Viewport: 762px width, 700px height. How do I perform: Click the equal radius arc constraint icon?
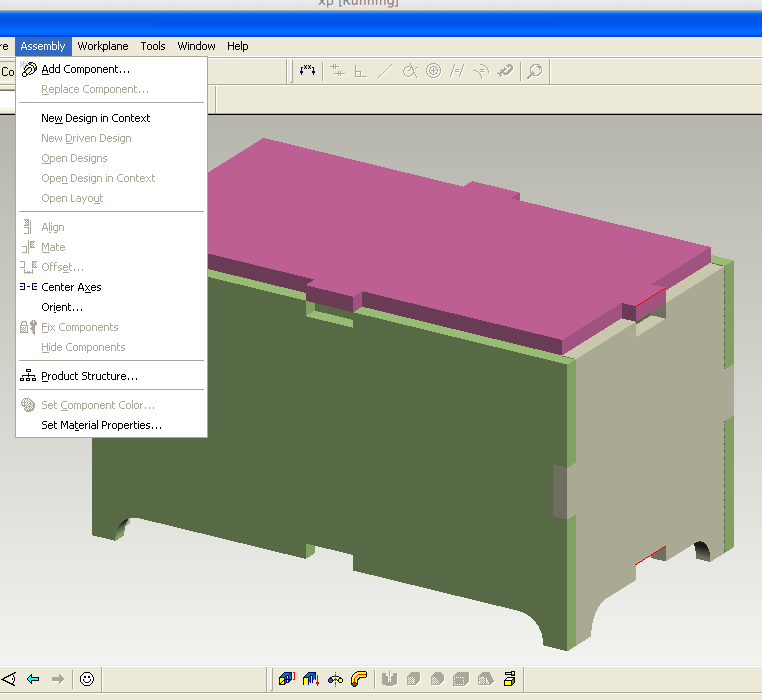pyautogui.click(x=481, y=71)
